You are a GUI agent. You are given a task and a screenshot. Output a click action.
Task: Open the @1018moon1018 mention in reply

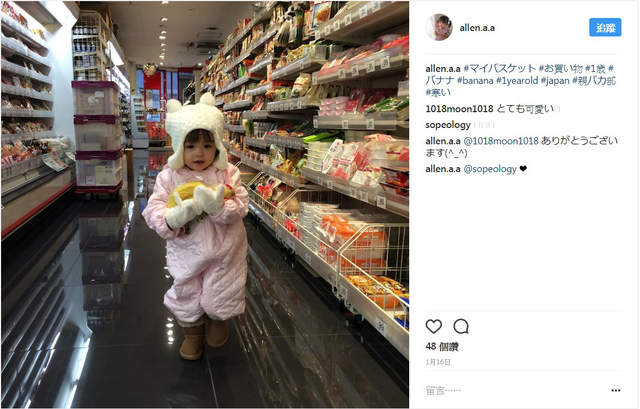tap(501, 141)
